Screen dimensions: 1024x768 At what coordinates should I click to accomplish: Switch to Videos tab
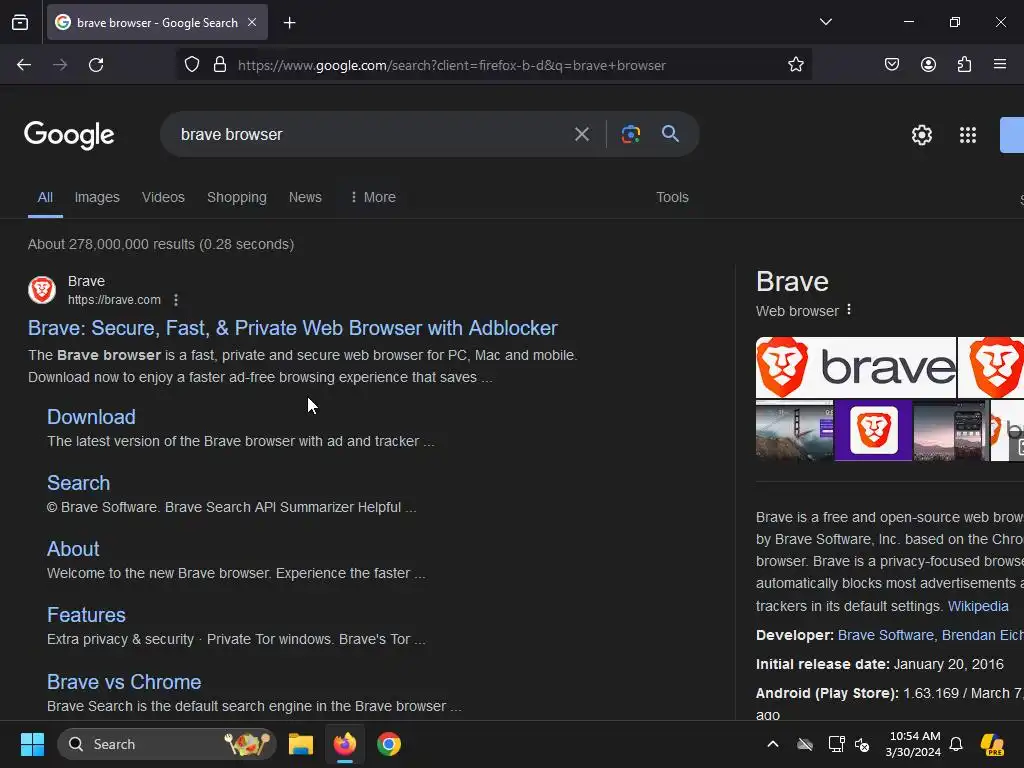163,197
